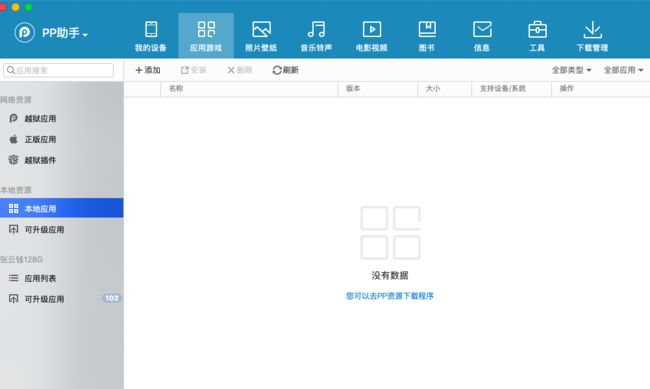Open 照片壁纸 photos and wallpapers
Viewport: 650px width, 389px height.
click(261, 36)
